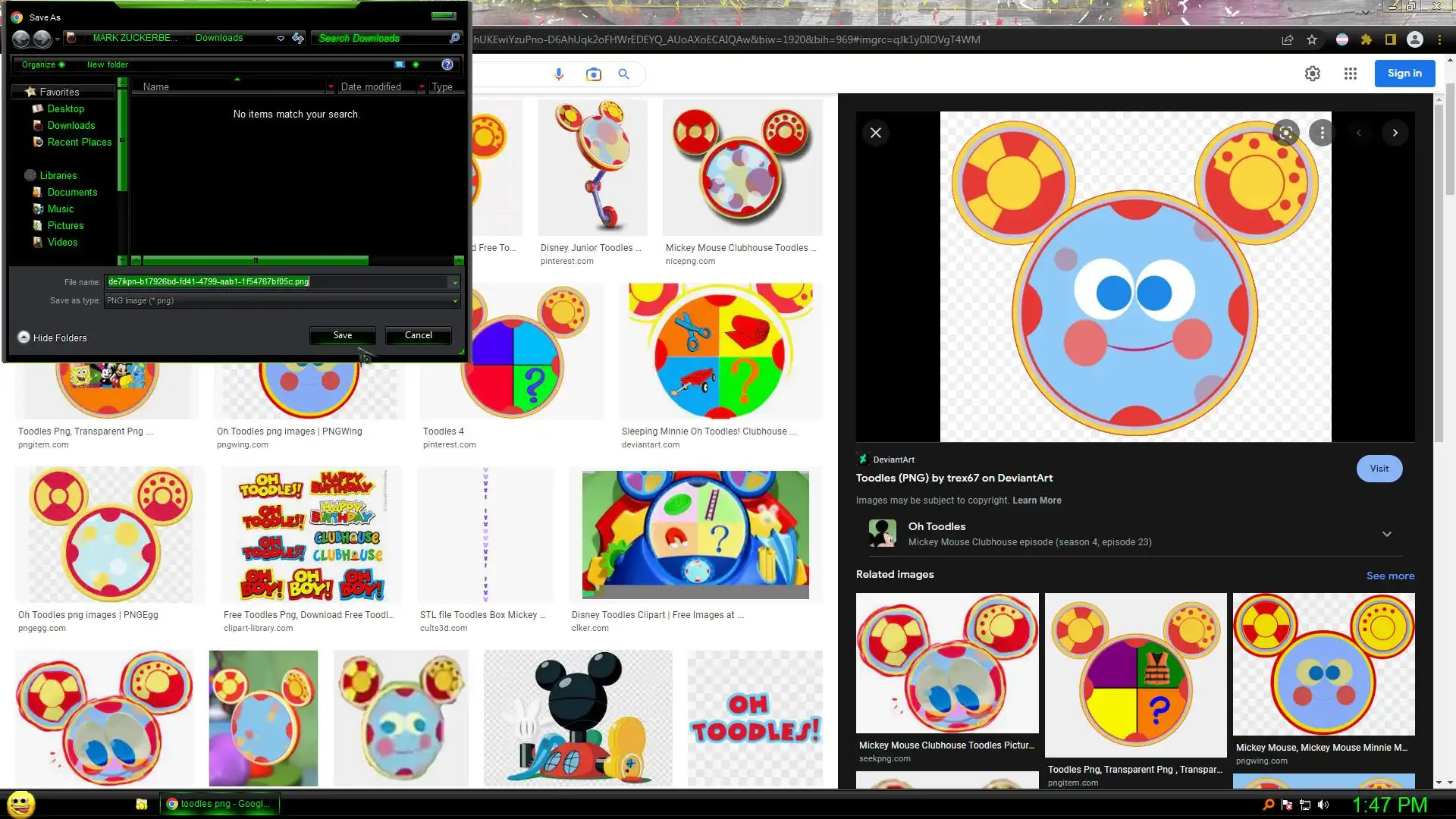The height and width of the screenshot is (819, 1456).
Task: Click New folder in dialog toolbar
Action: pos(107,64)
